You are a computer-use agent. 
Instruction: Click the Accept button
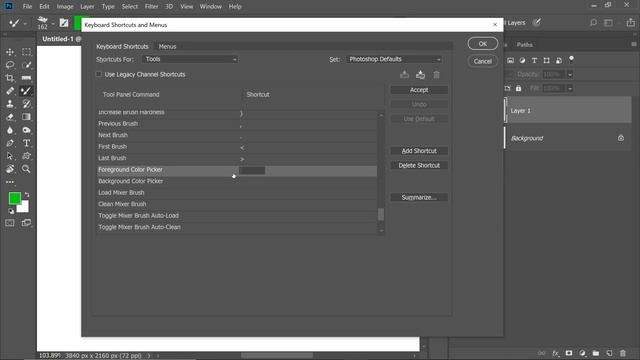(419, 90)
